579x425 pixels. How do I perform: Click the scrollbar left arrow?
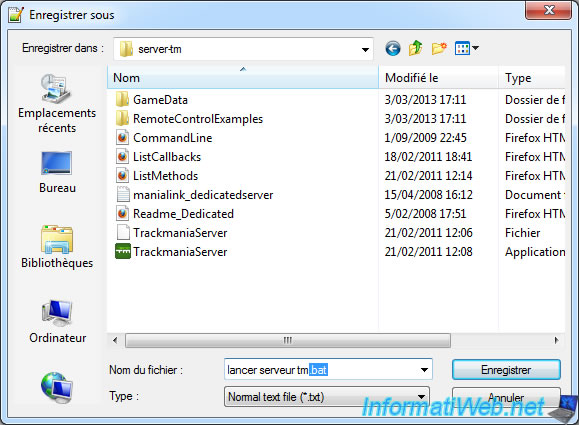click(115, 340)
